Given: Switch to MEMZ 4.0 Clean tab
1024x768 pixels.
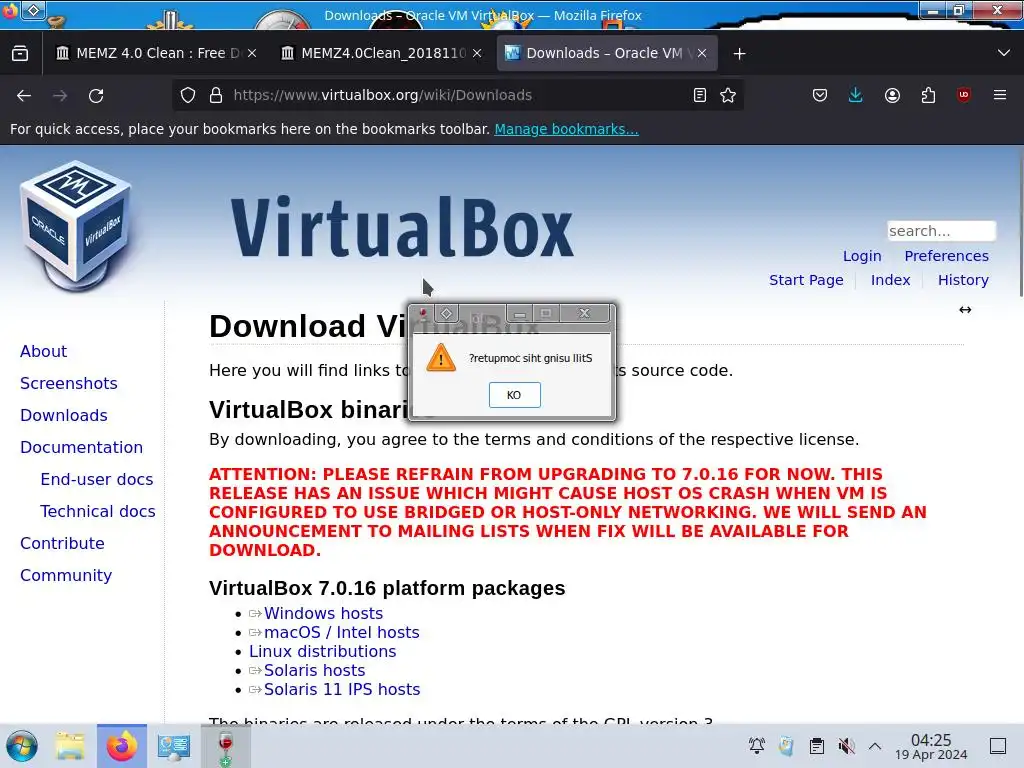Looking at the screenshot, I should [x=149, y=54].
